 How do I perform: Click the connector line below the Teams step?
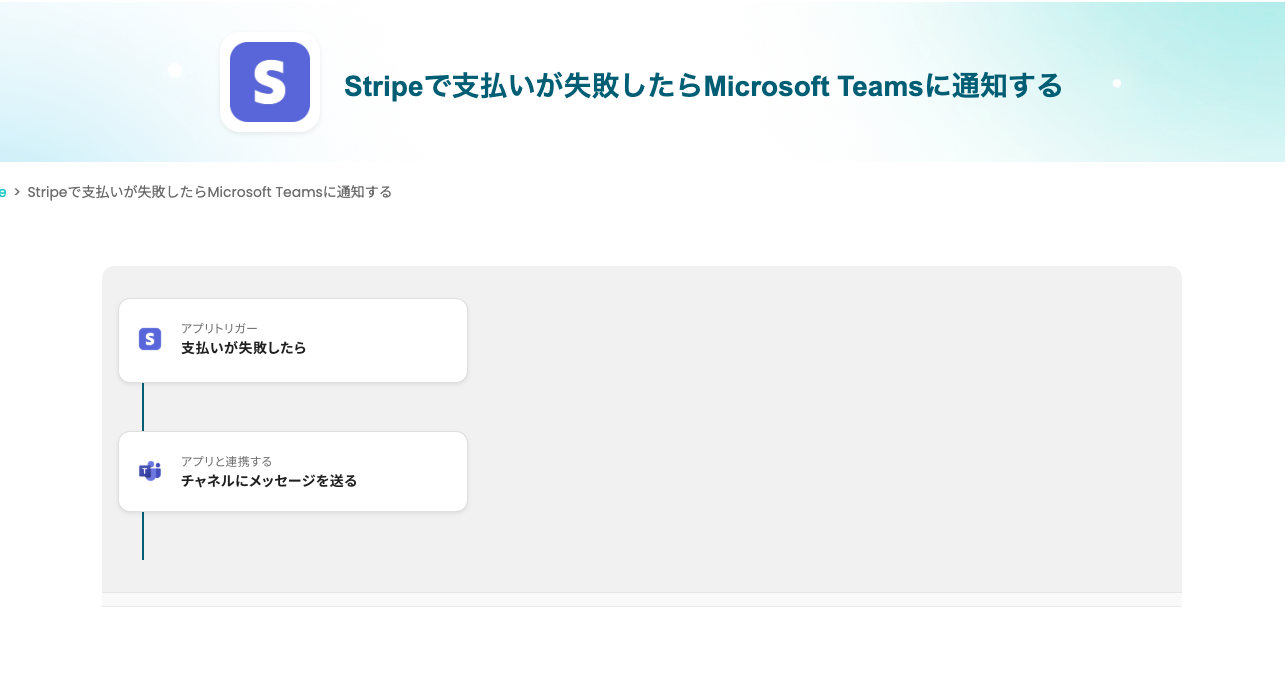tap(143, 536)
